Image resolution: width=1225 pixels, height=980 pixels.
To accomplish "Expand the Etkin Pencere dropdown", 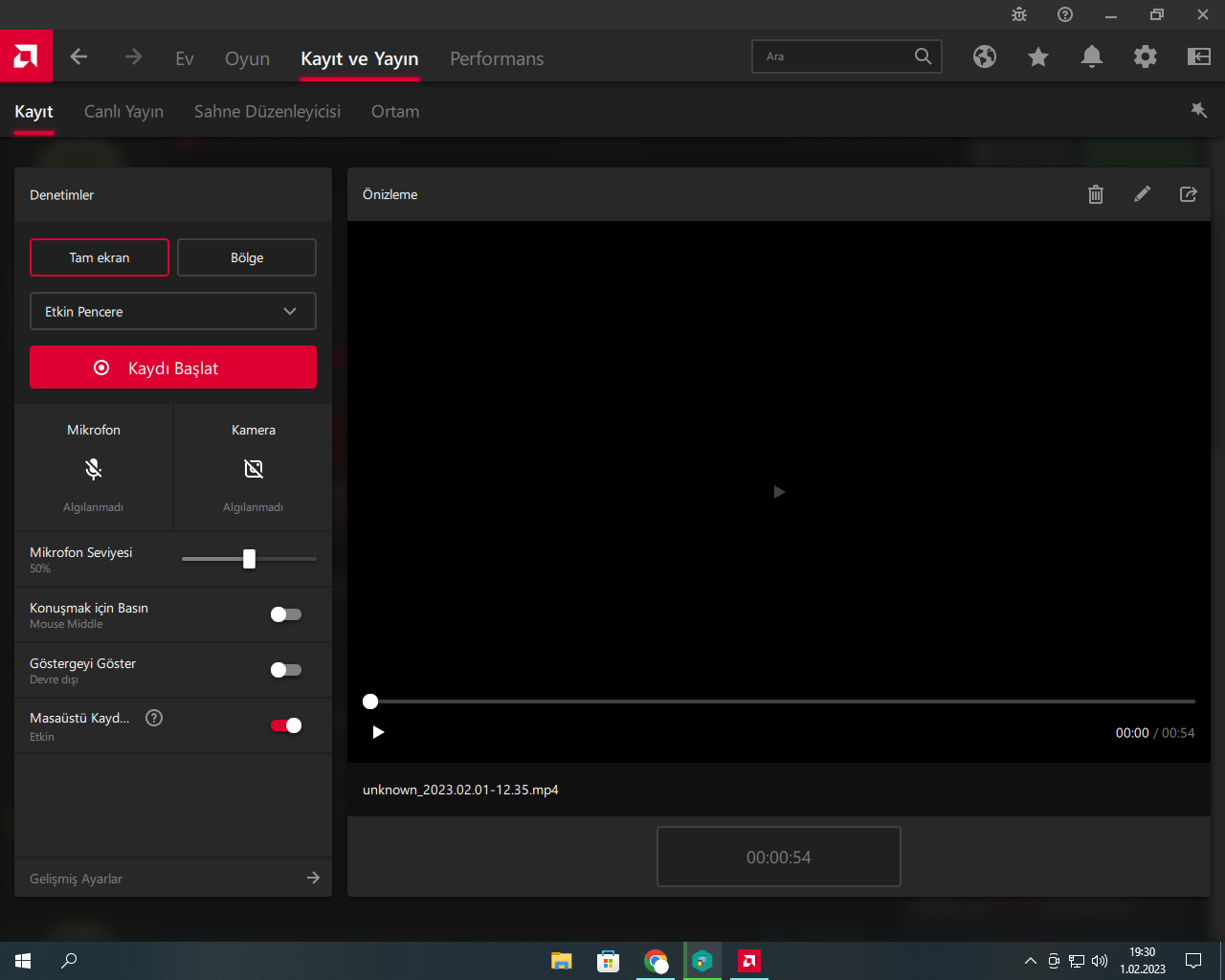I will tap(173, 311).
